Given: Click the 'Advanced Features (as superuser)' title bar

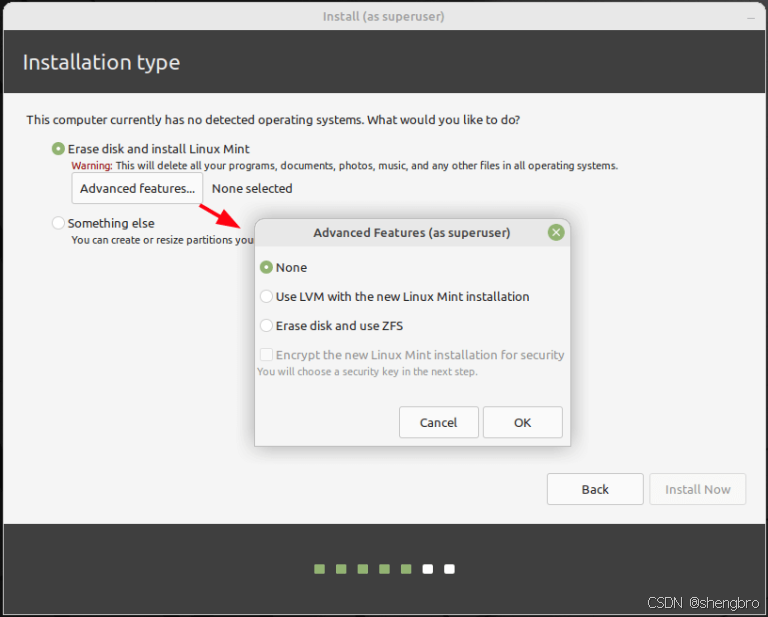Looking at the screenshot, I should click(411, 233).
